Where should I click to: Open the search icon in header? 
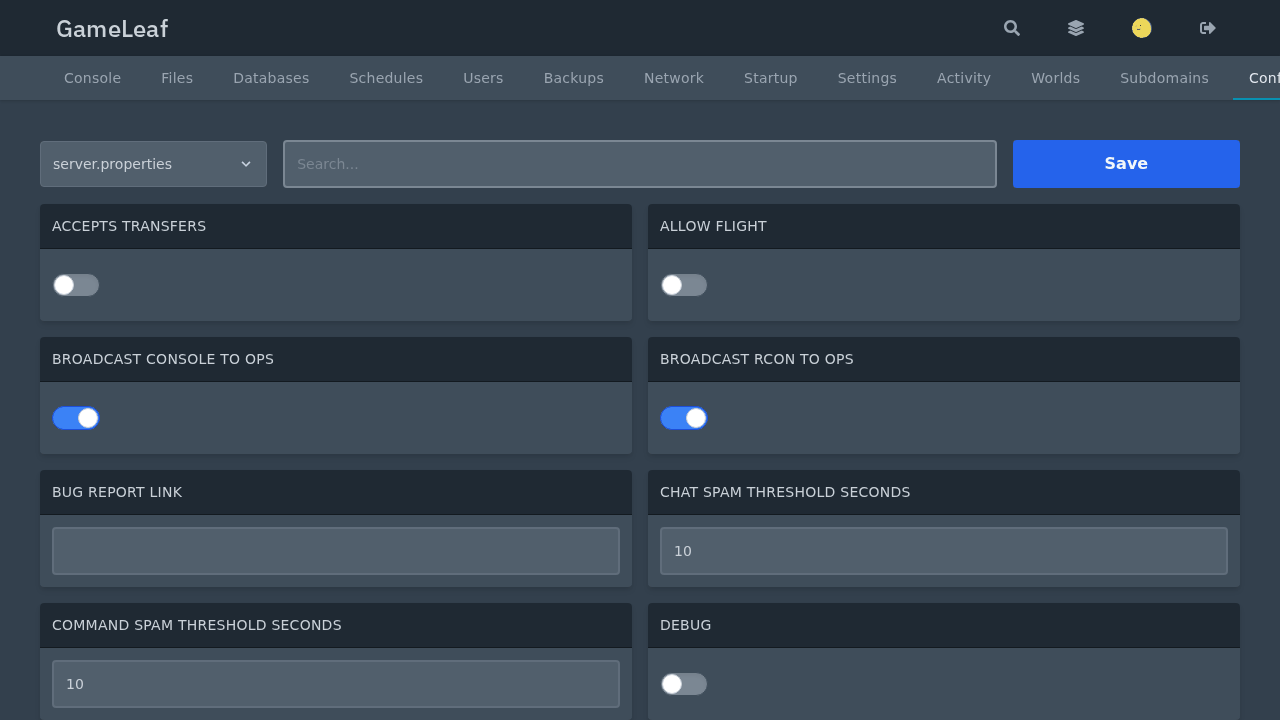coord(1012,28)
